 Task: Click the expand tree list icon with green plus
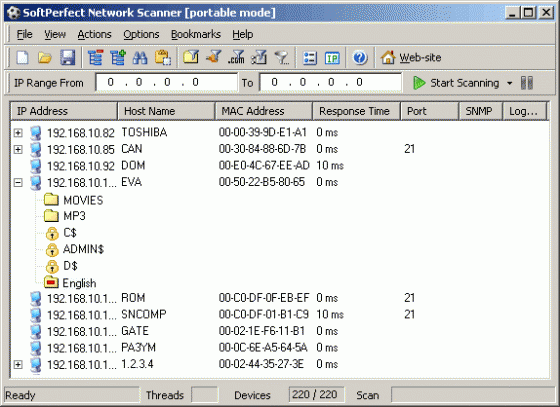click(118, 57)
